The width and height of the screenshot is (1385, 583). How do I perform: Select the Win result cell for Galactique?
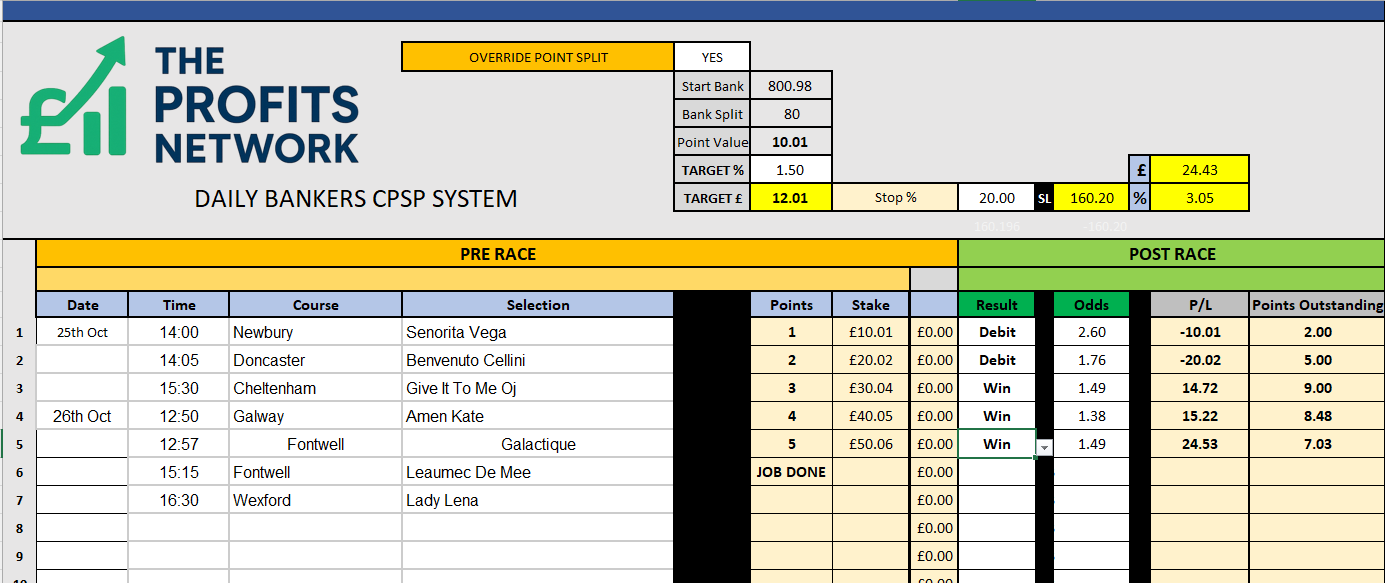pyautogui.click(x=996, y=444)
